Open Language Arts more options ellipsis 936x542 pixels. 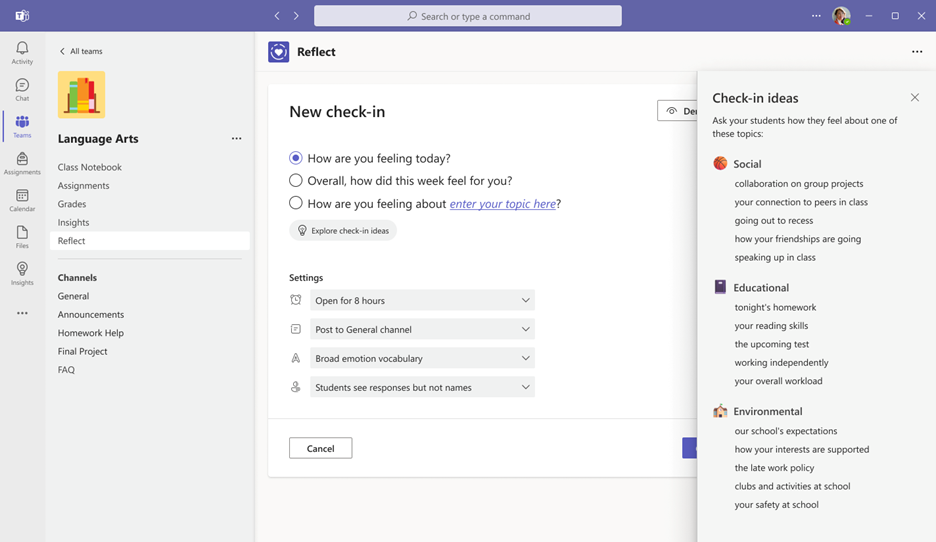click(236, 138)
